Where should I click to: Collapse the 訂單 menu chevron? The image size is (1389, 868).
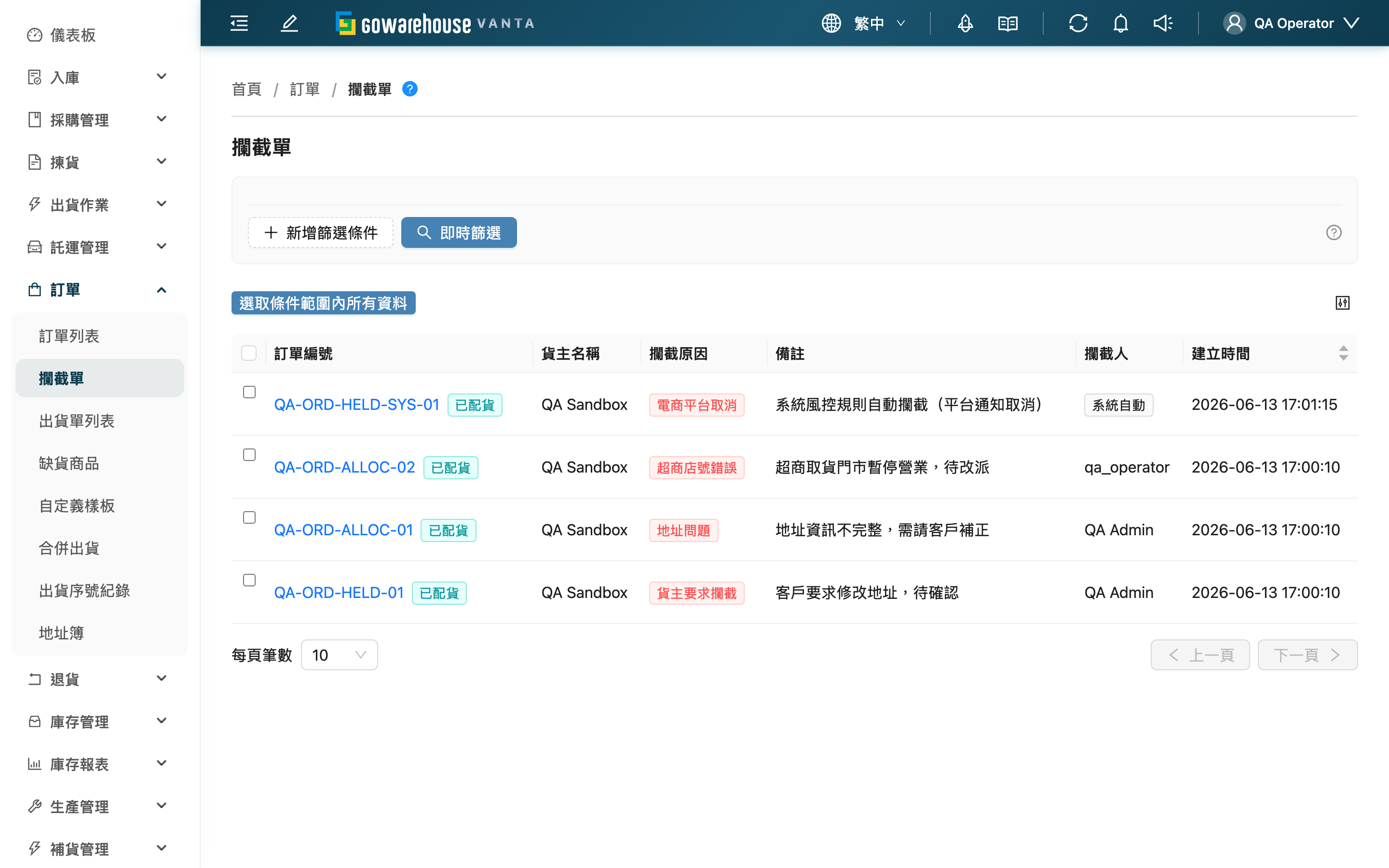click(x=162, y=290)
